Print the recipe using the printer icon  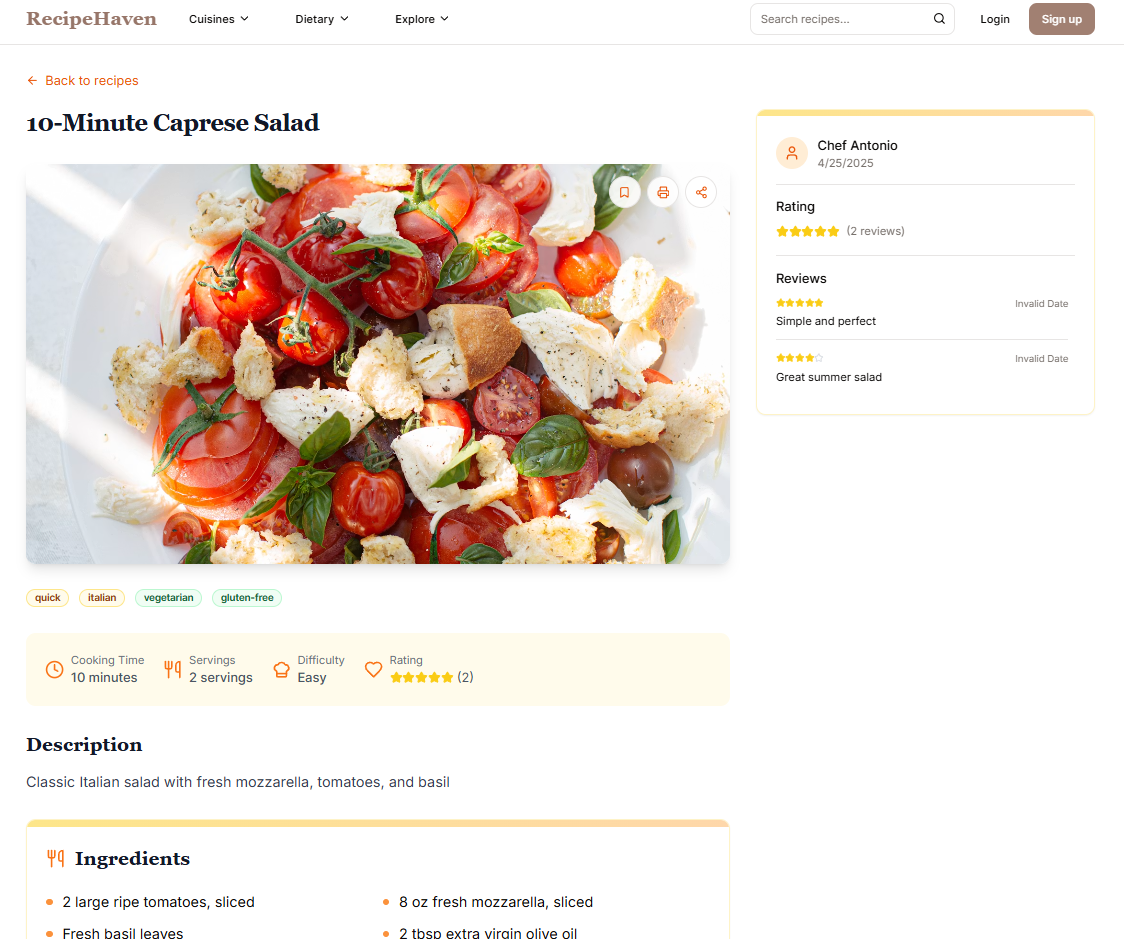663,192
